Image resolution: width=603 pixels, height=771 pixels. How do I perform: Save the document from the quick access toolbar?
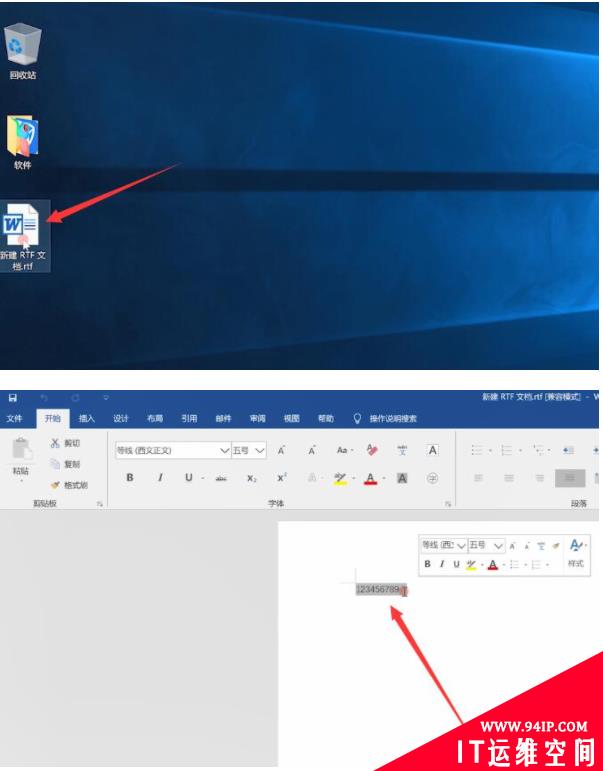pos(13,398)
